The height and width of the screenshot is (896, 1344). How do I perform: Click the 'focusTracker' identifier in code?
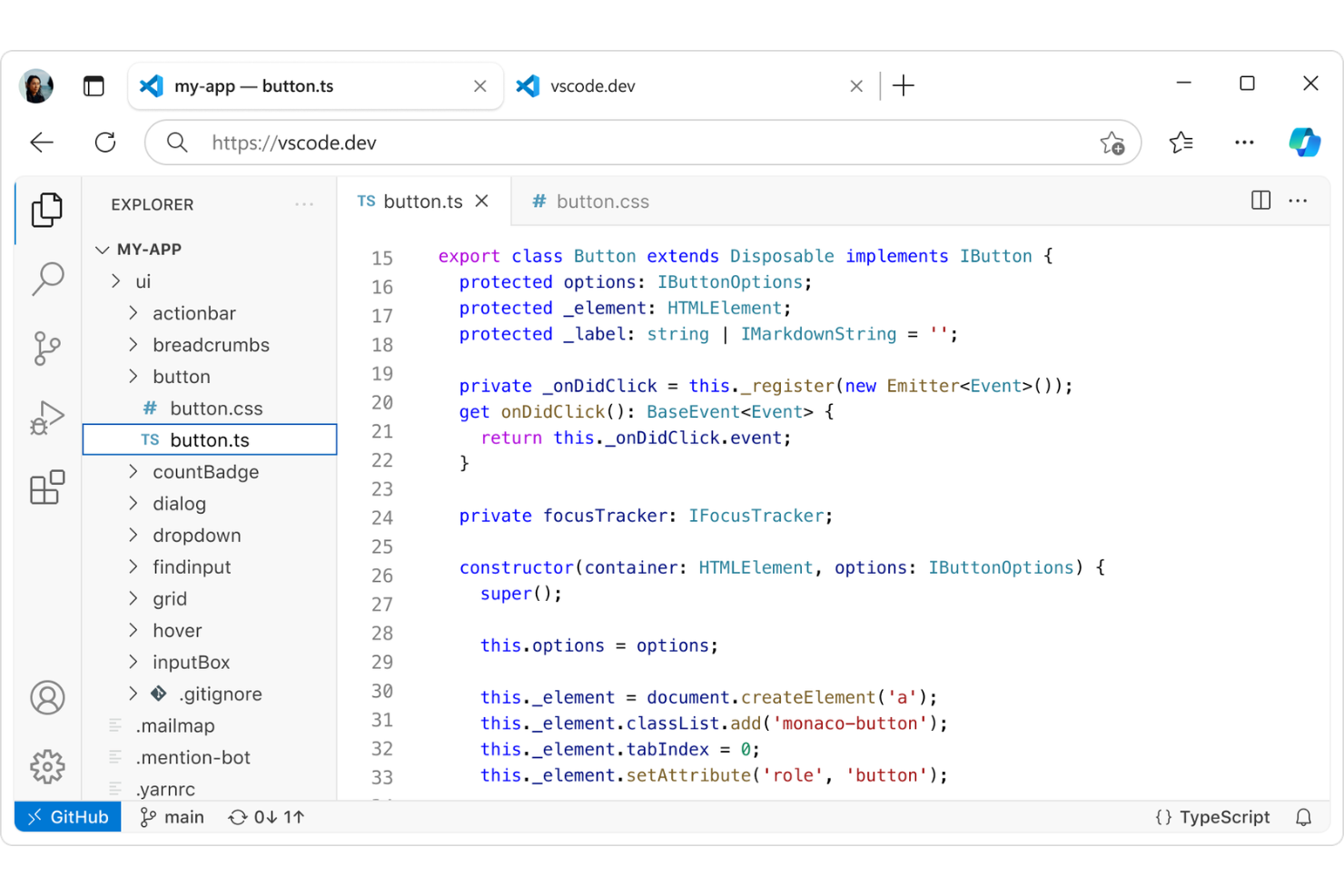605,516
